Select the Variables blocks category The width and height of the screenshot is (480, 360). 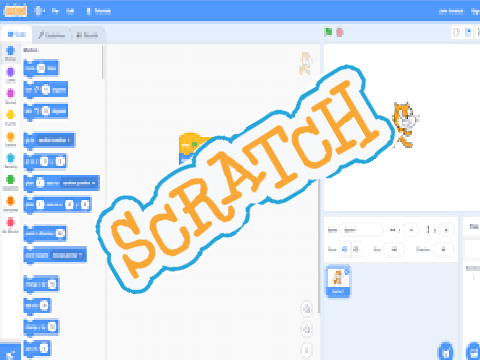coord(10,204)
